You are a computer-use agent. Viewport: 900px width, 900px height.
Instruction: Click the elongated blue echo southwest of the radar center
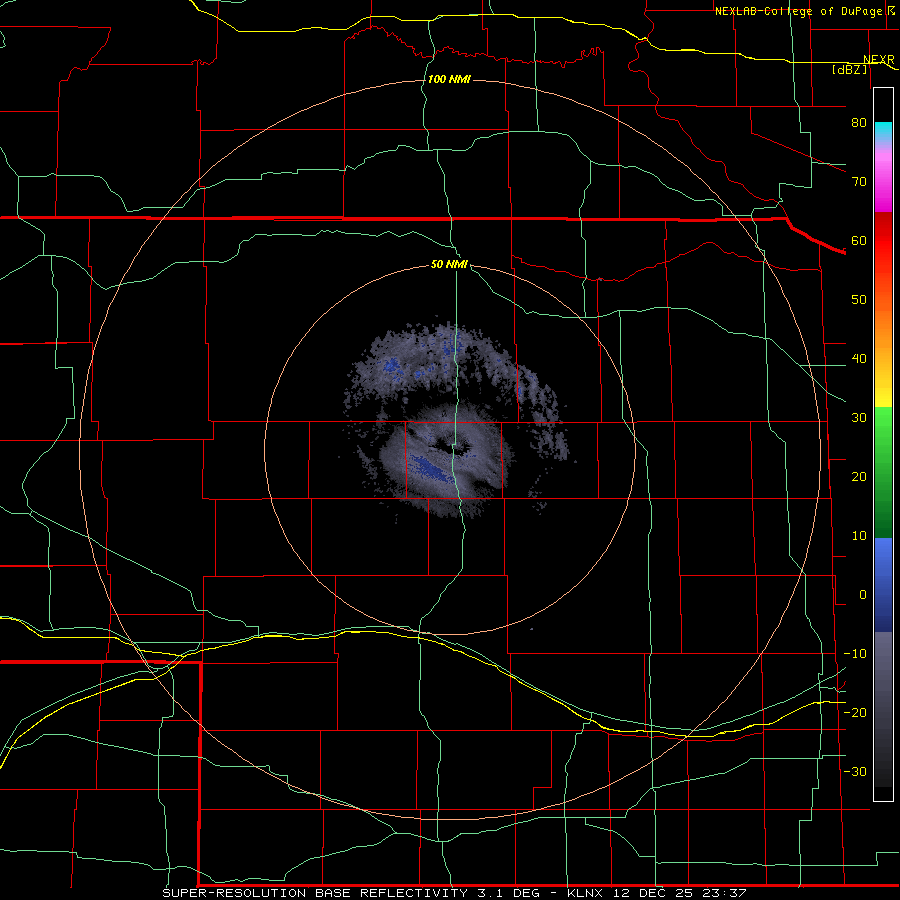coord(432,468)
